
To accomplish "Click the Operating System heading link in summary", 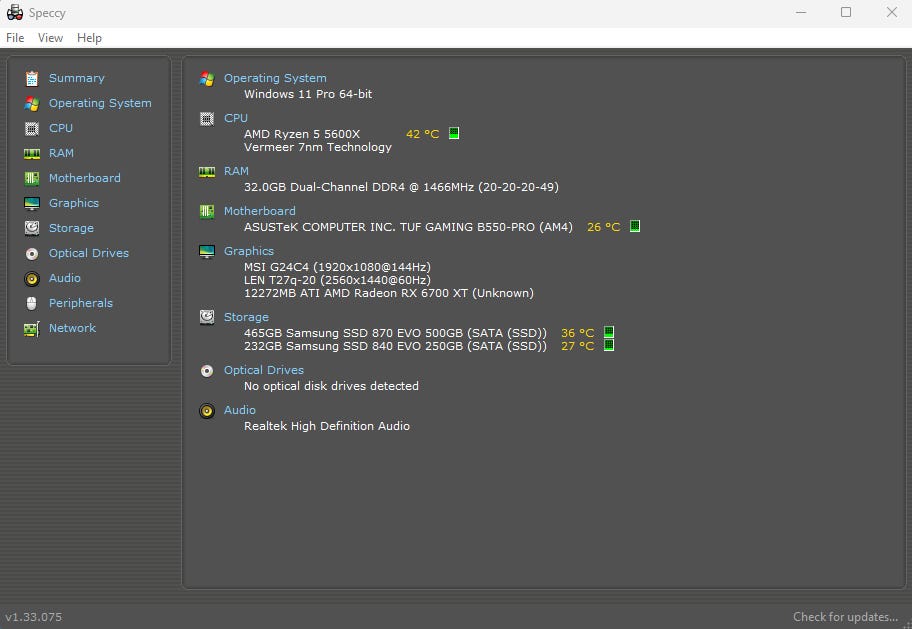I will [275, 78].
